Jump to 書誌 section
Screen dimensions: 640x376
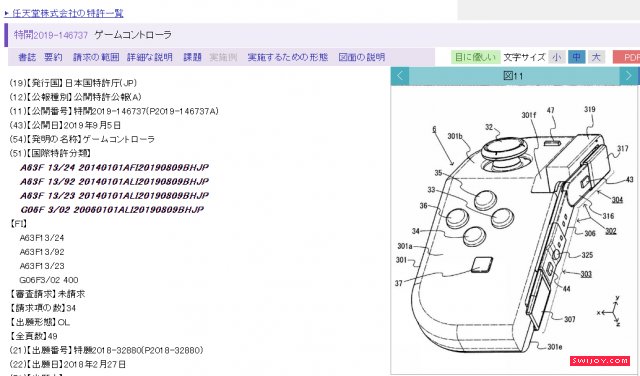pyautogui.click(x=27, y=57)
